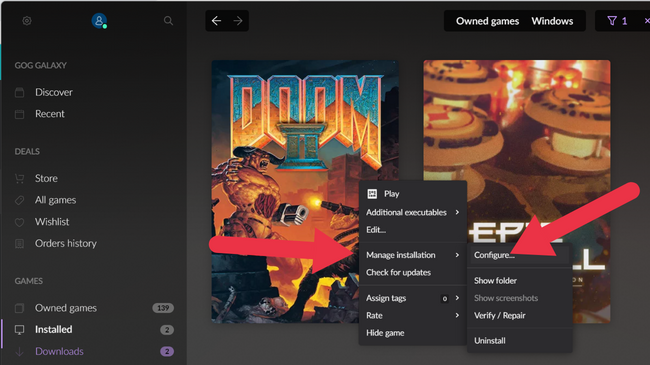Click the search magnifier icon
650x365 pixels.
click(x=168, y=21)
